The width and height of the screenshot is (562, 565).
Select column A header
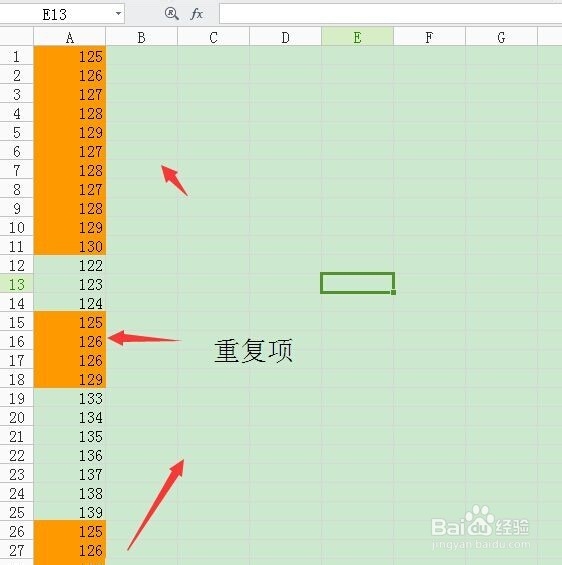tap(70, 37)
